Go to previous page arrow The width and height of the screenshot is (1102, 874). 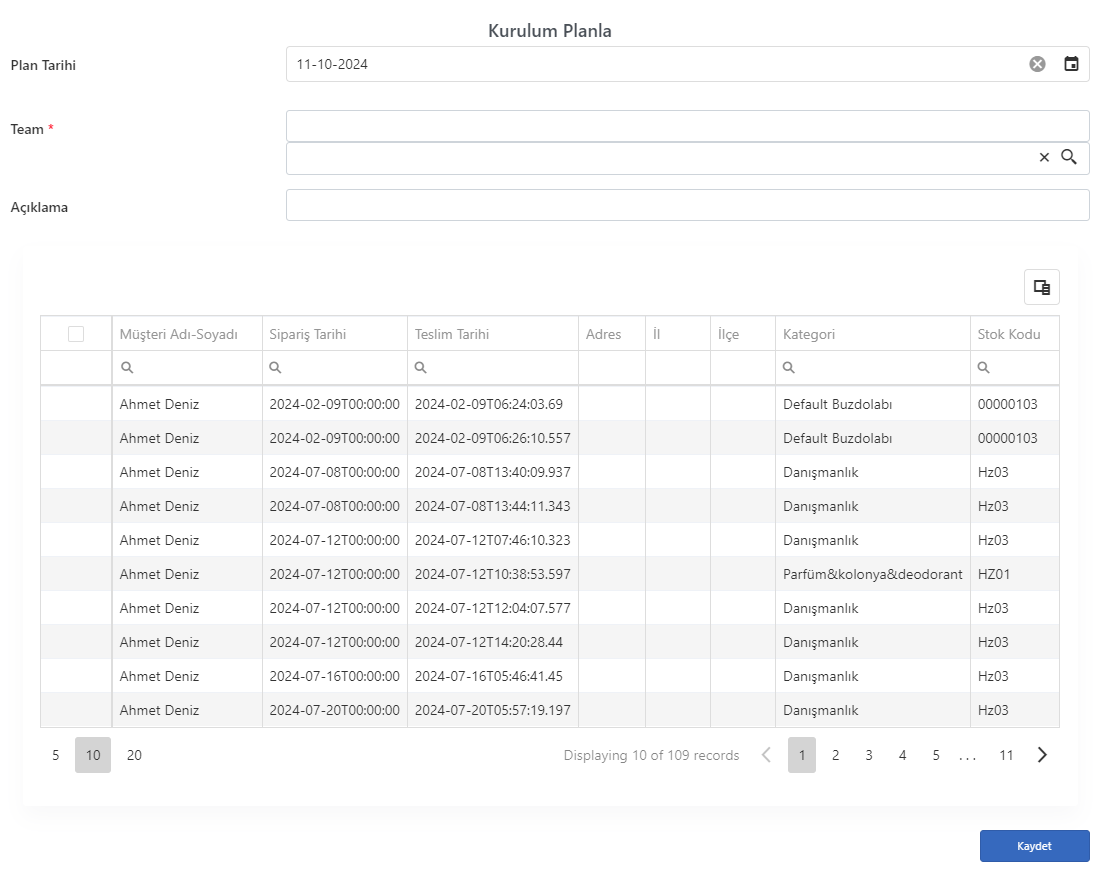[766, 755]
